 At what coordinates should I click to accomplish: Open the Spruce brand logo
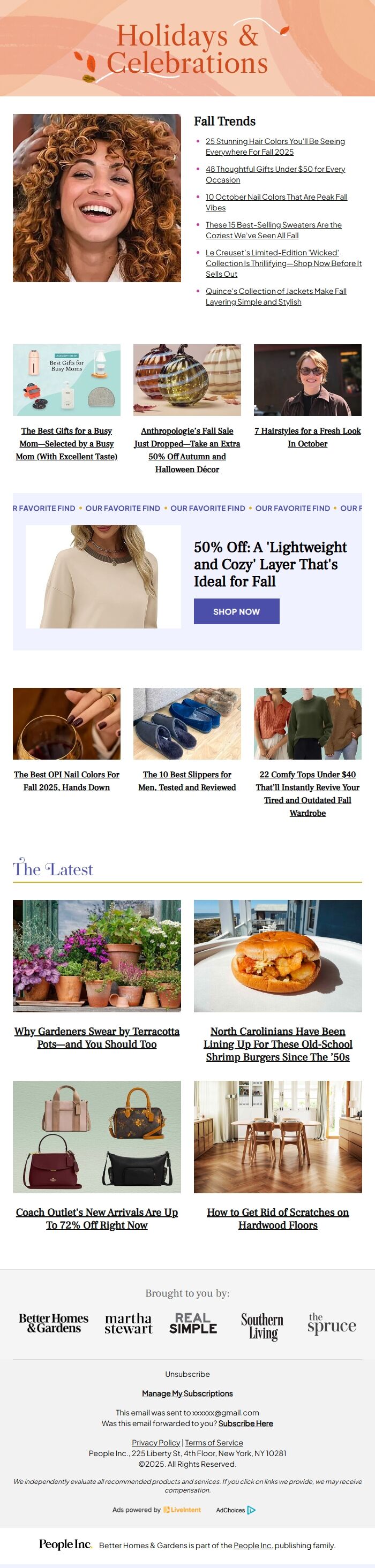[x=332, y=1324]
